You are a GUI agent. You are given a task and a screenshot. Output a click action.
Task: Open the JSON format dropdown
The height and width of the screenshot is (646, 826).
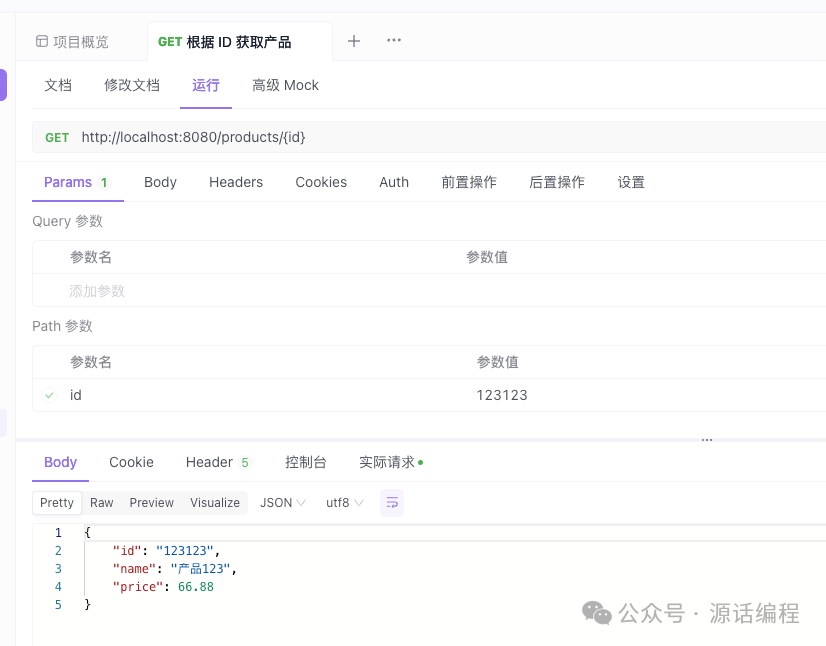point(282,503)
